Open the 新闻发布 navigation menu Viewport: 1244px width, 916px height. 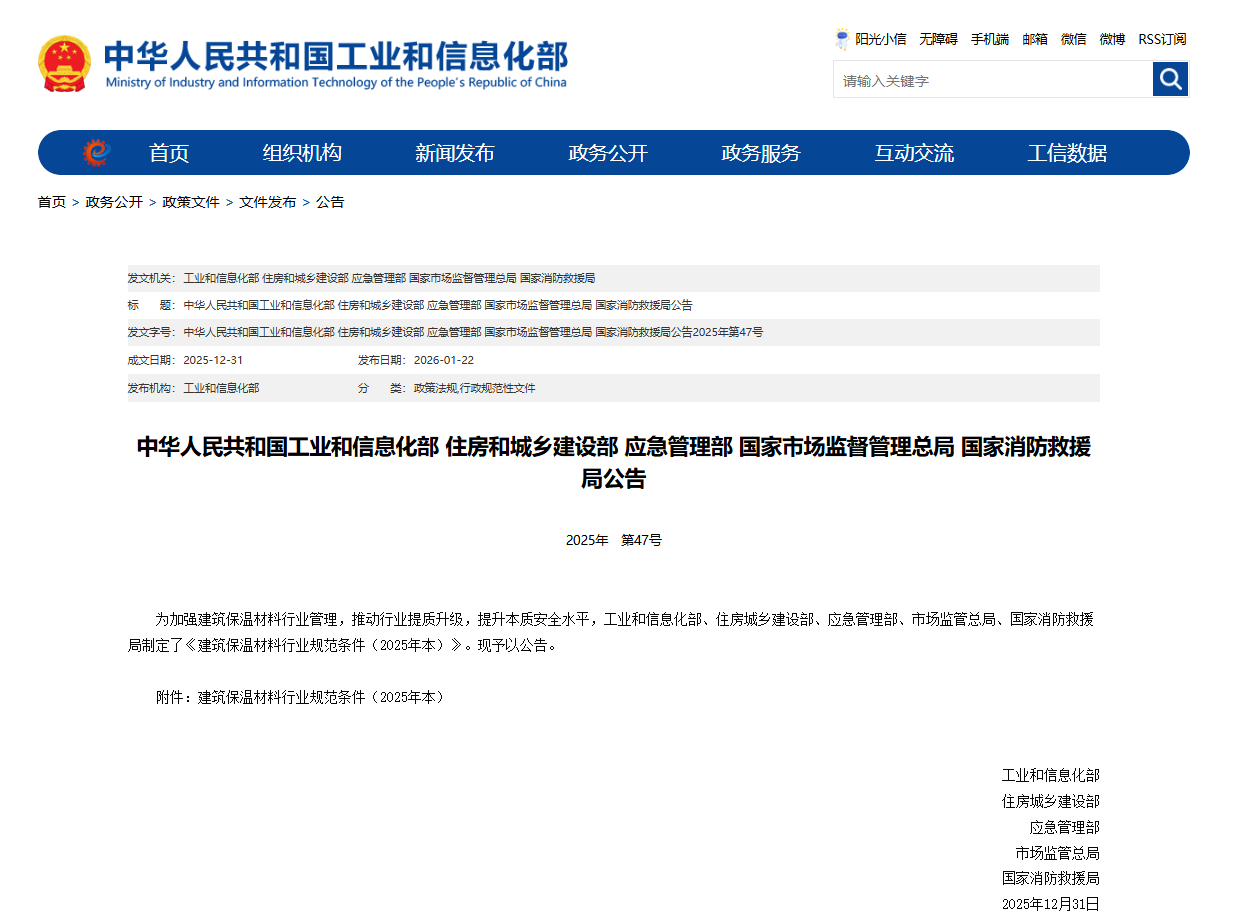[455, 152]
